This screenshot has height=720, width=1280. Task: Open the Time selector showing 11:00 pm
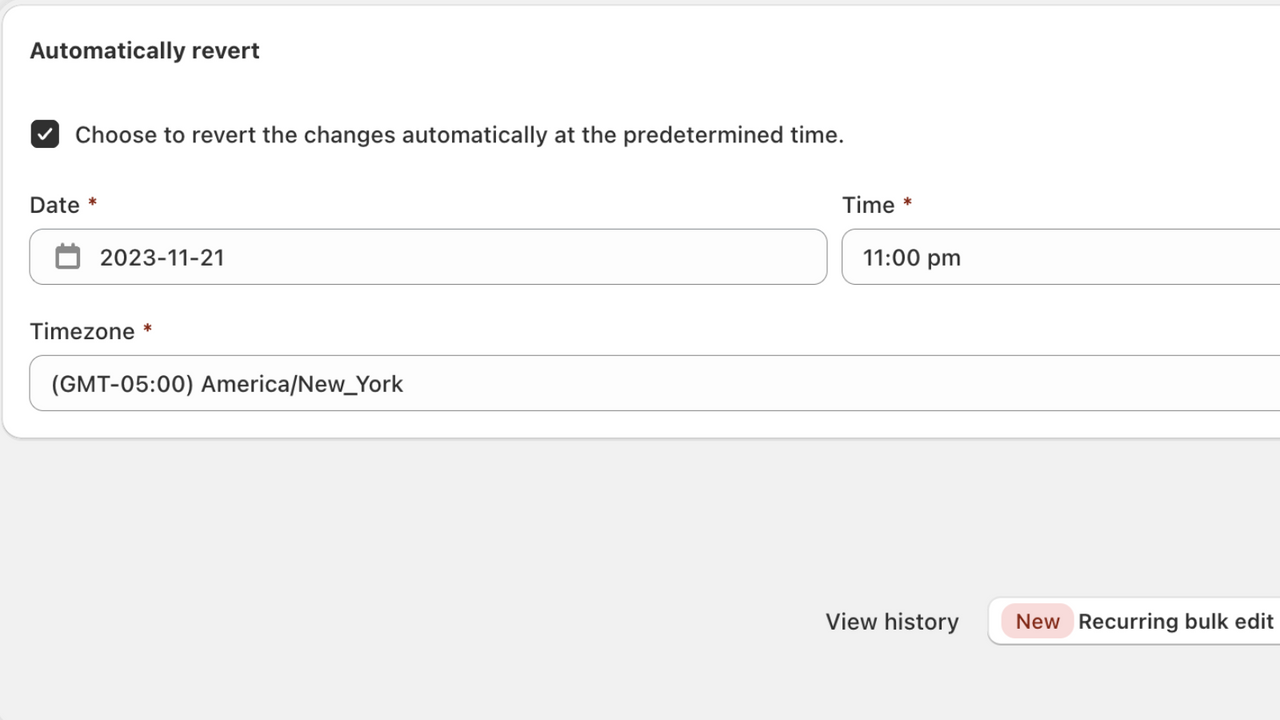(x=1060, y=257)
